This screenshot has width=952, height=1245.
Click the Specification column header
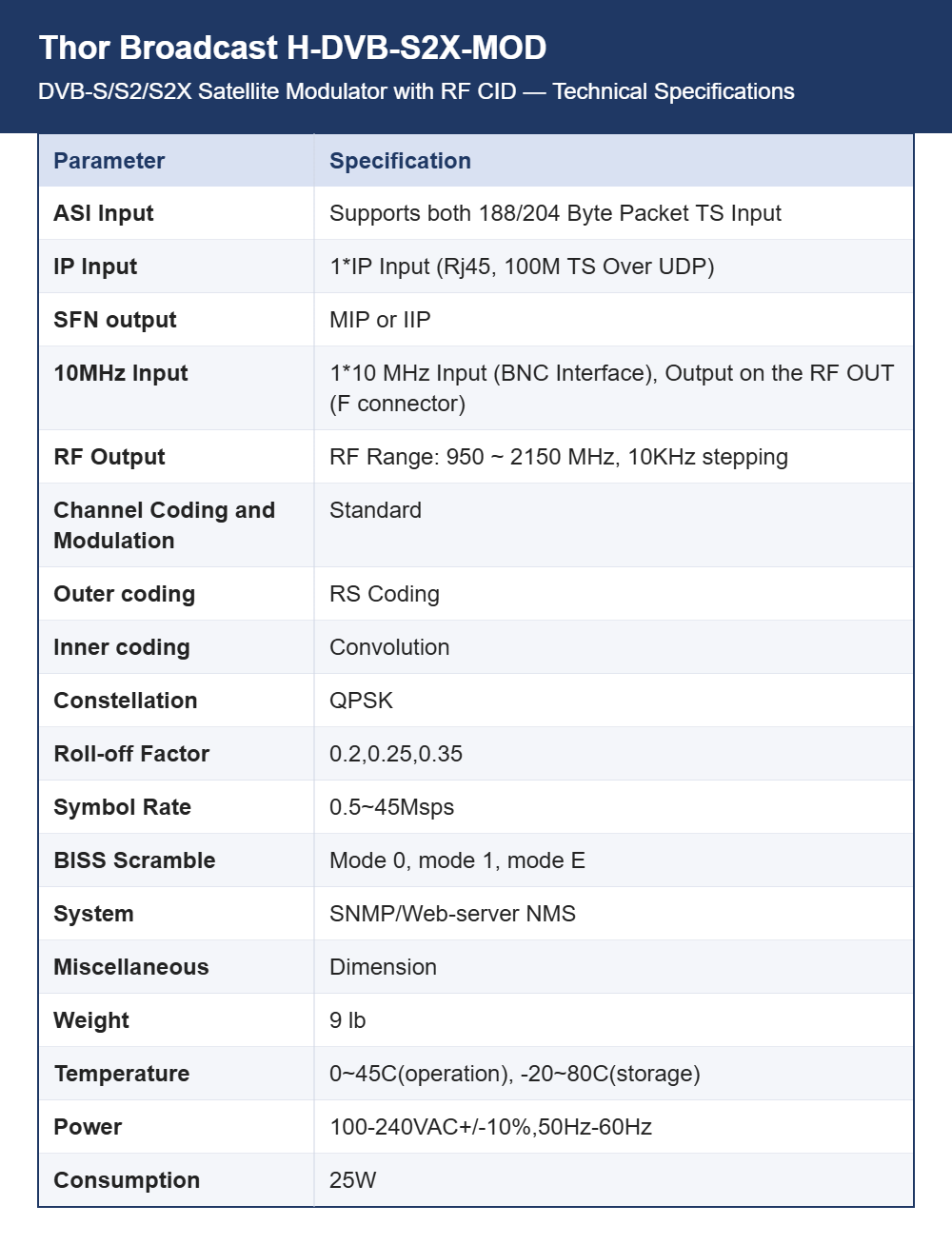[400, 161]
